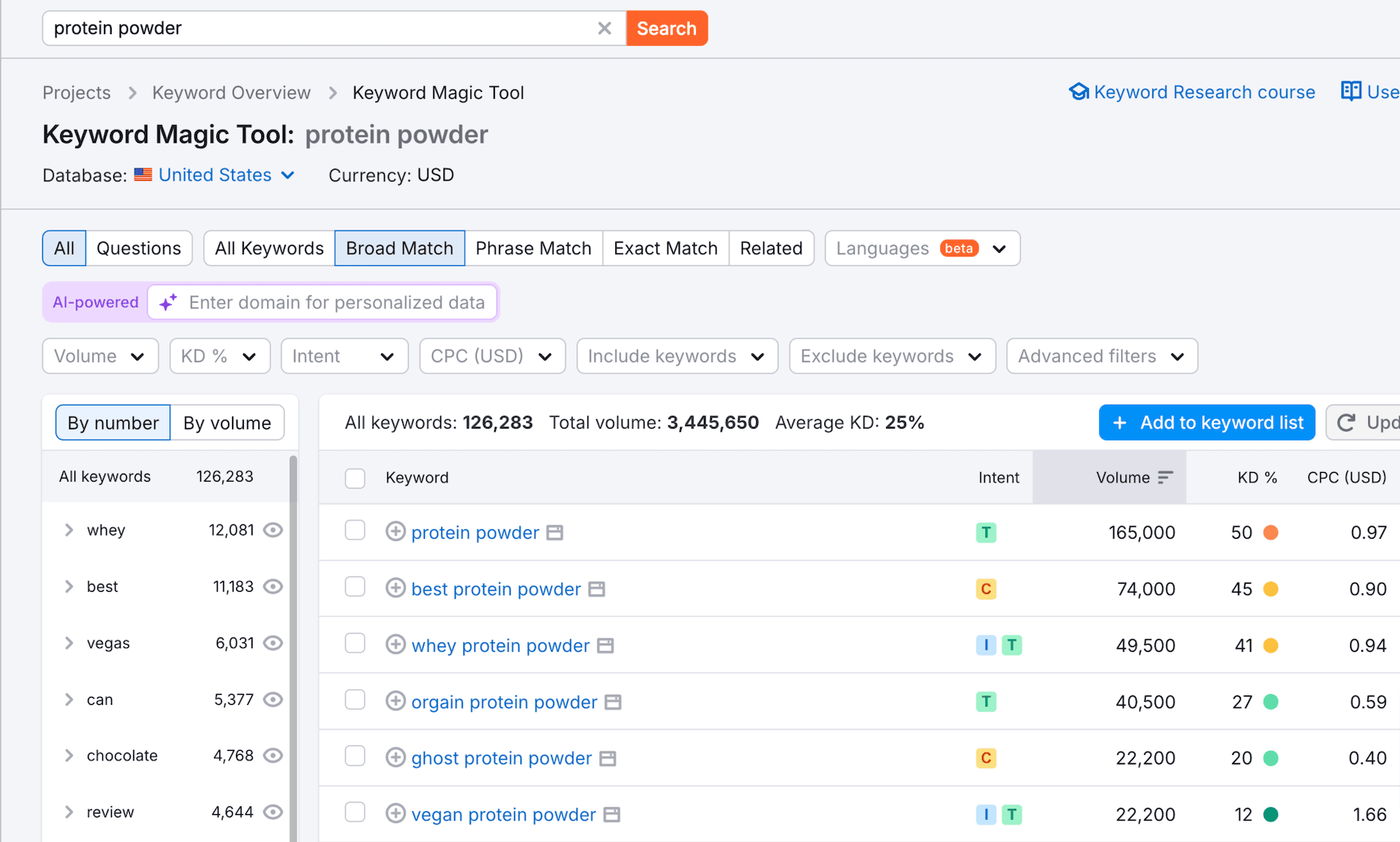The width and height of the screenshot is (1400, 842).
Task: Switch to the Questions tab
Action: pos(139,248)
